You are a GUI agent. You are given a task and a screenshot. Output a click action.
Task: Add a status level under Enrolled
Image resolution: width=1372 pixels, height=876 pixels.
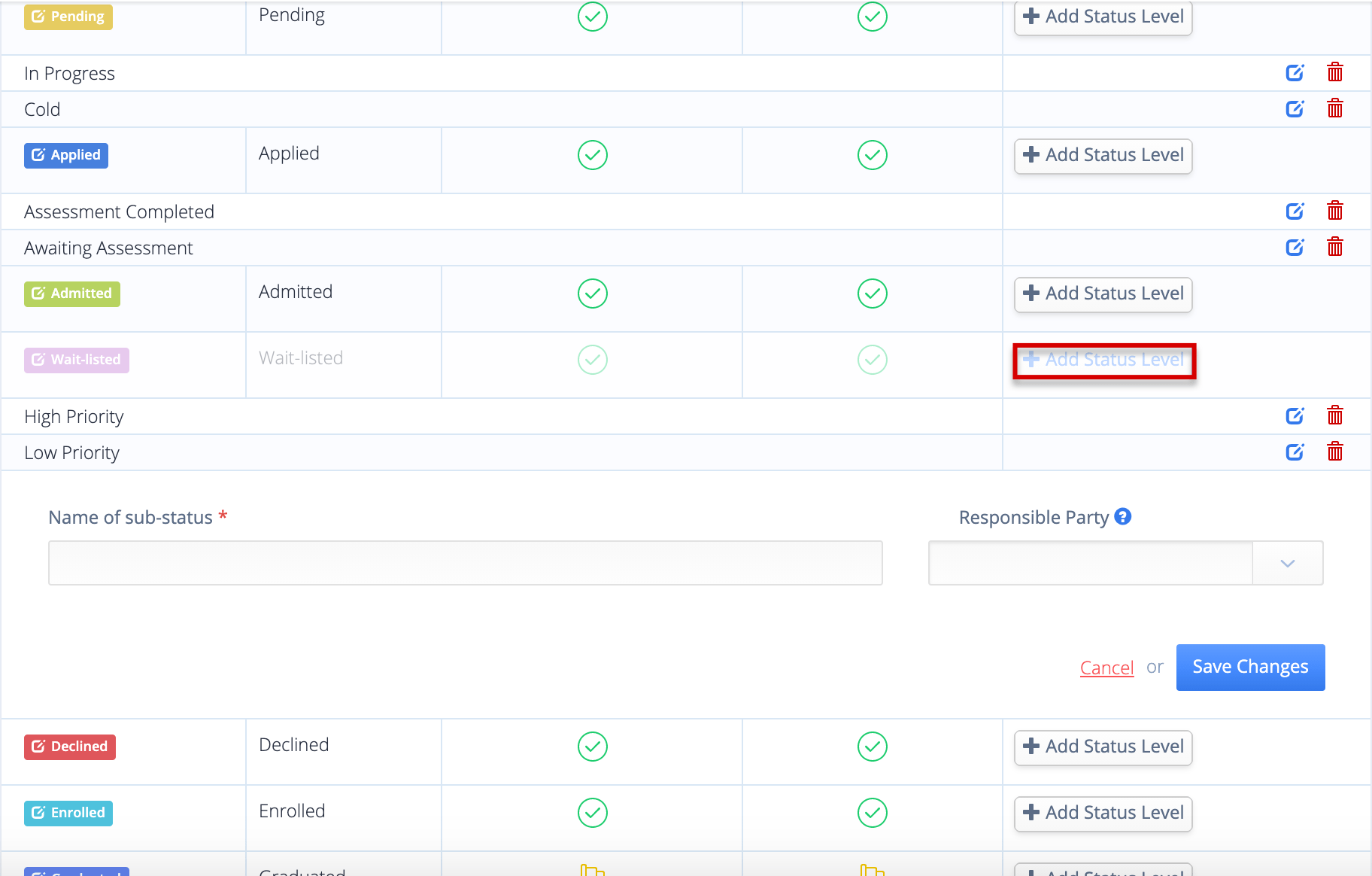click(1103, 813)
